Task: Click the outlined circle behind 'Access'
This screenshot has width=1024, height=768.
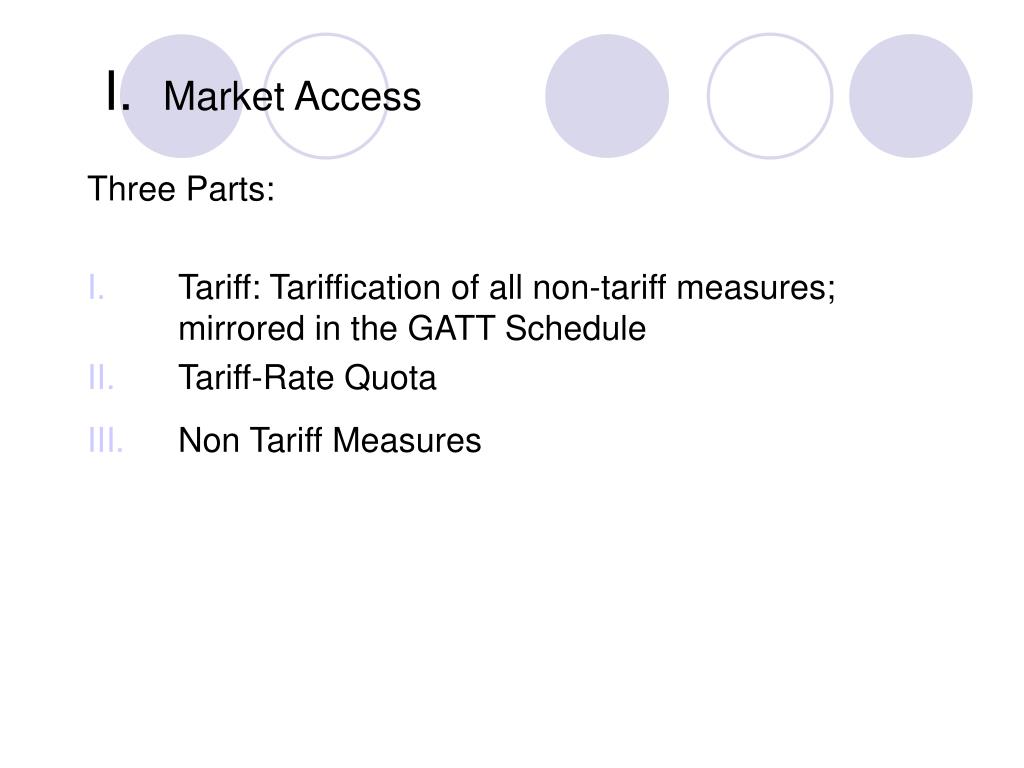Action: pos(326,96)
